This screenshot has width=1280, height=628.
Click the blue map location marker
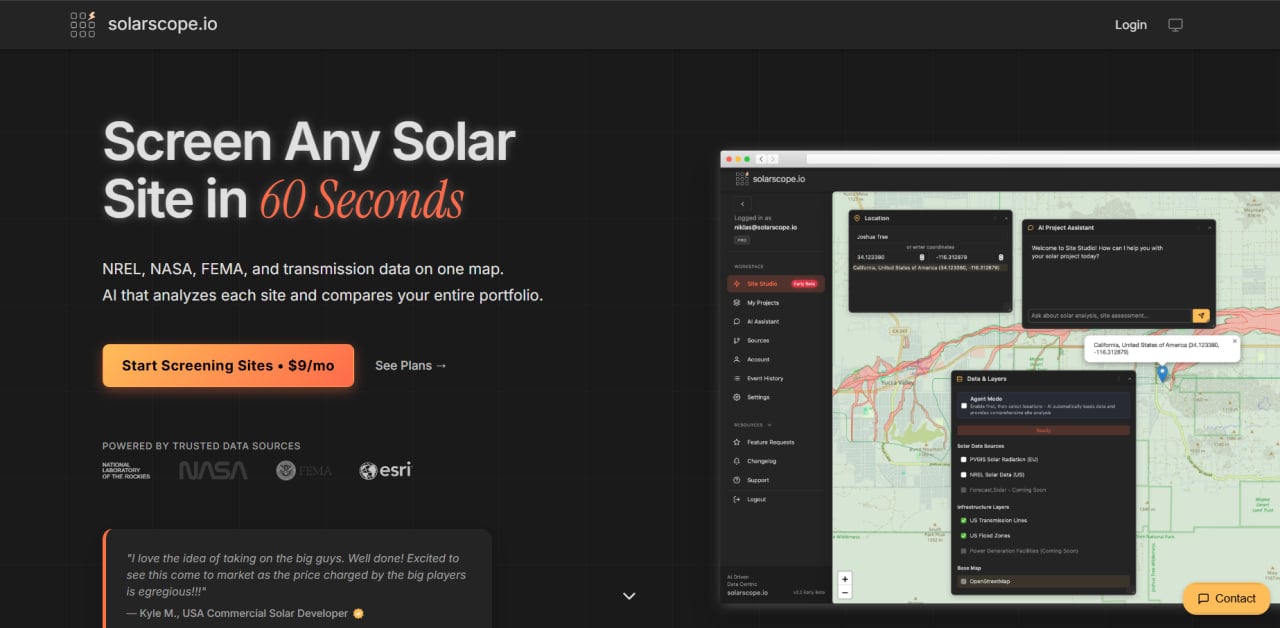coord(1162,373)
